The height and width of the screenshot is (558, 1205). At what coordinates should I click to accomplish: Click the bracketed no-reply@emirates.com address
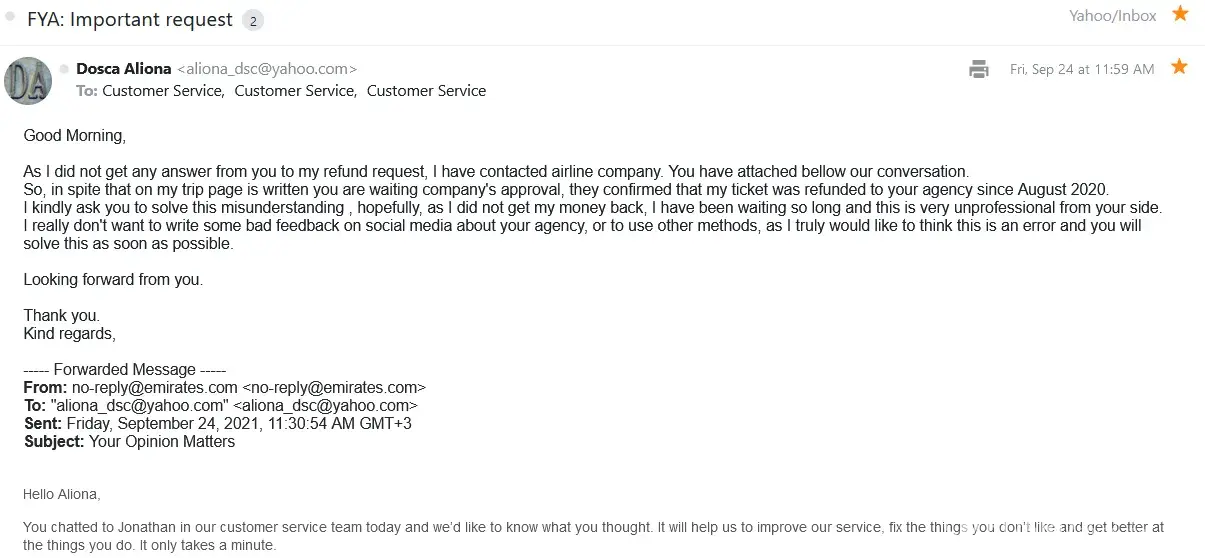click(x=334, y=387)
